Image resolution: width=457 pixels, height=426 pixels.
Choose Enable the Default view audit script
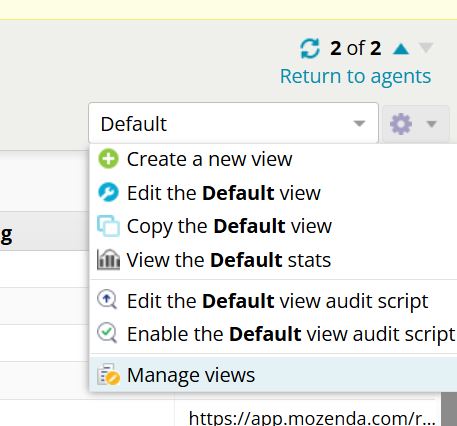[x=291, y=334]
